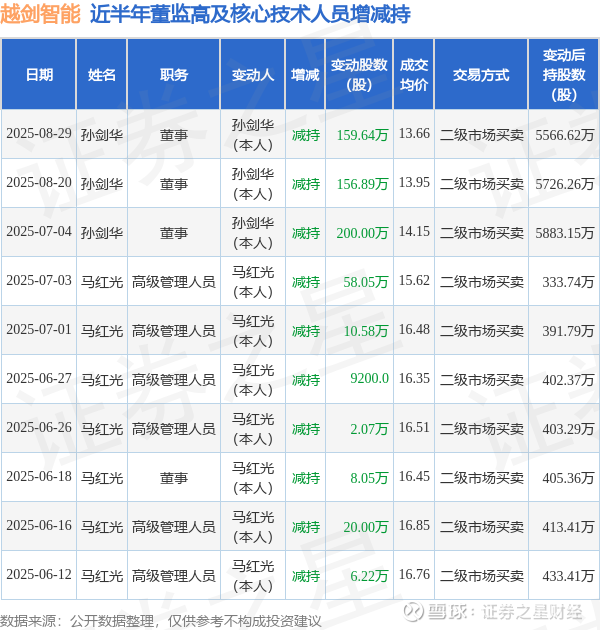Click the holdings value 5883.15万
This screenshot has width=600, height=630.
[x=564, y=233]
